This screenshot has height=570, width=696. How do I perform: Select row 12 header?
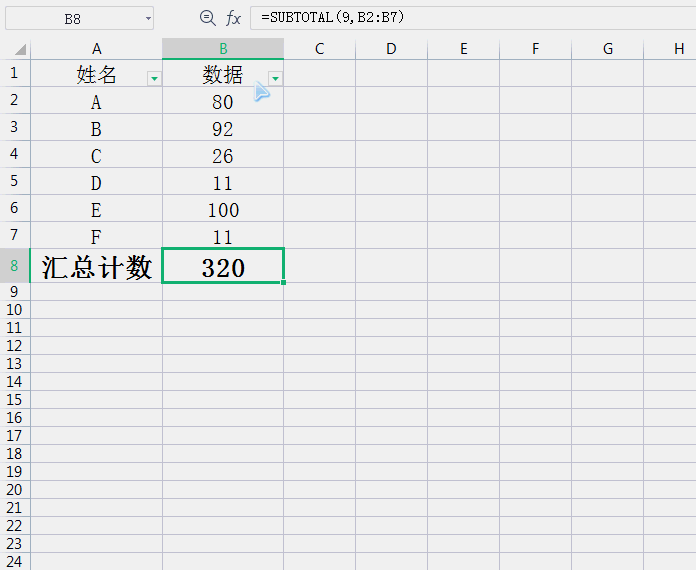click(x=15, y=345)
